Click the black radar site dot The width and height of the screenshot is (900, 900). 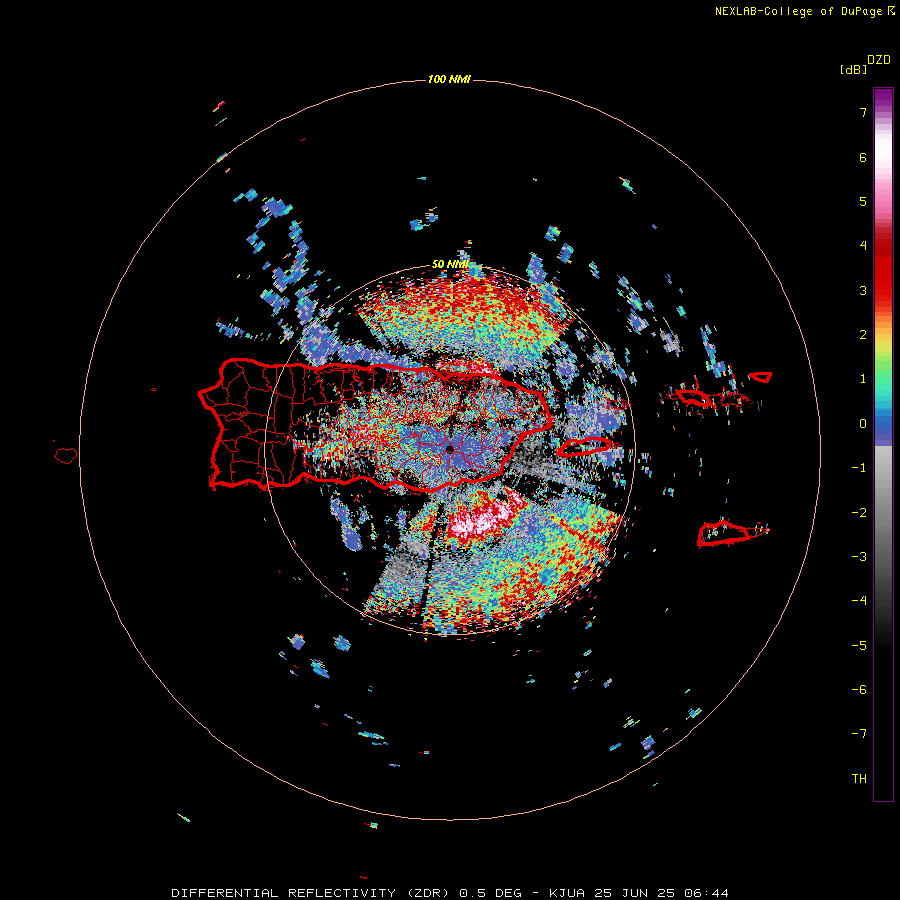coord(449,449)
